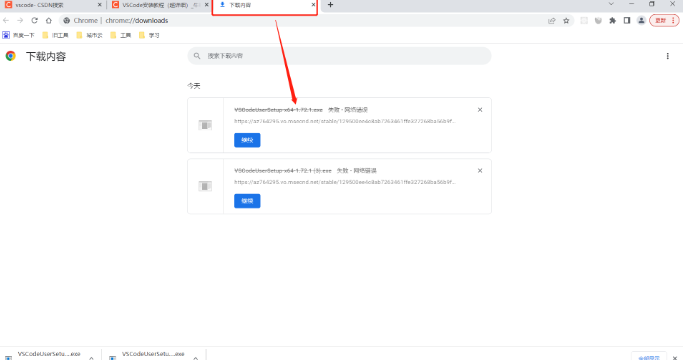
Task: Click the source URL of second download
Action: click(345, 182)
